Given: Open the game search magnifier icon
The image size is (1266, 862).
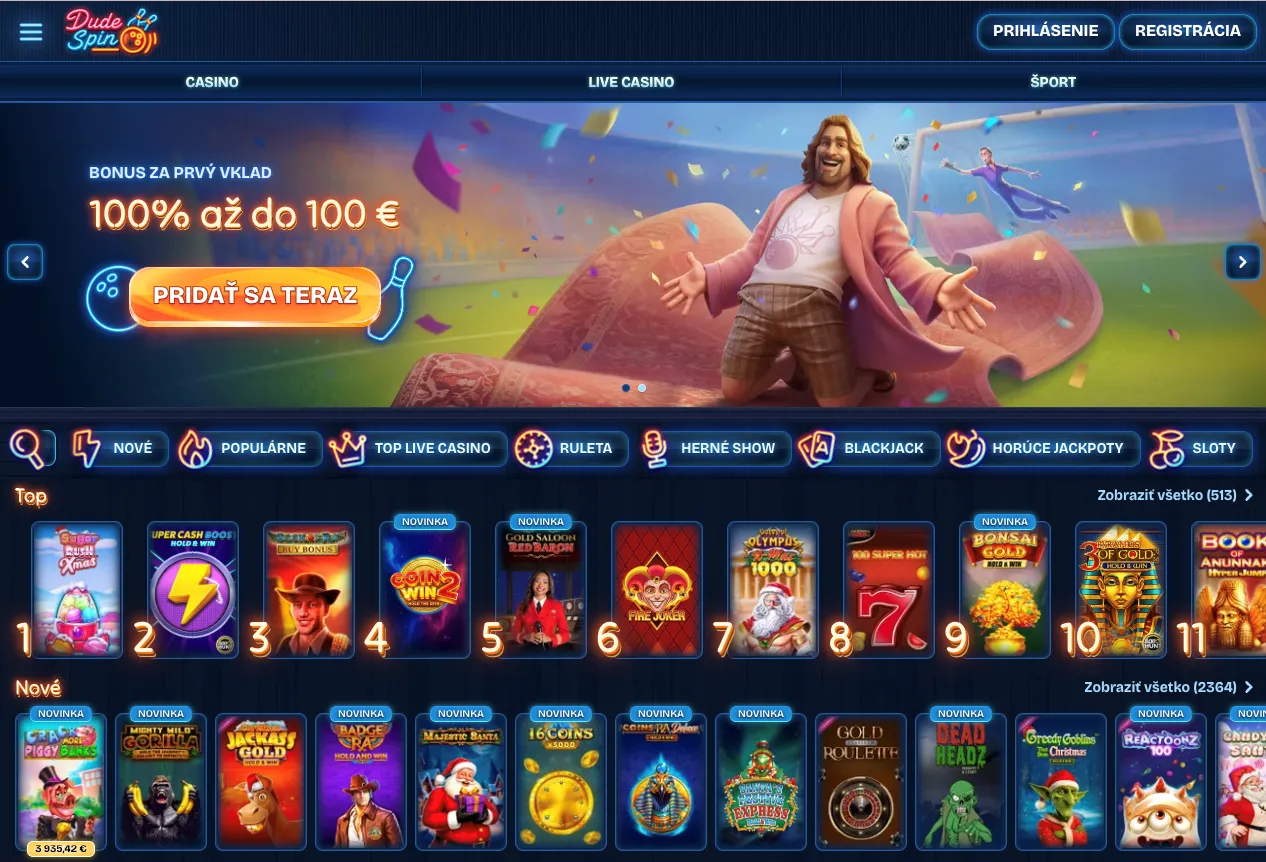Looking at the screenshot, I should pos(33,448).
